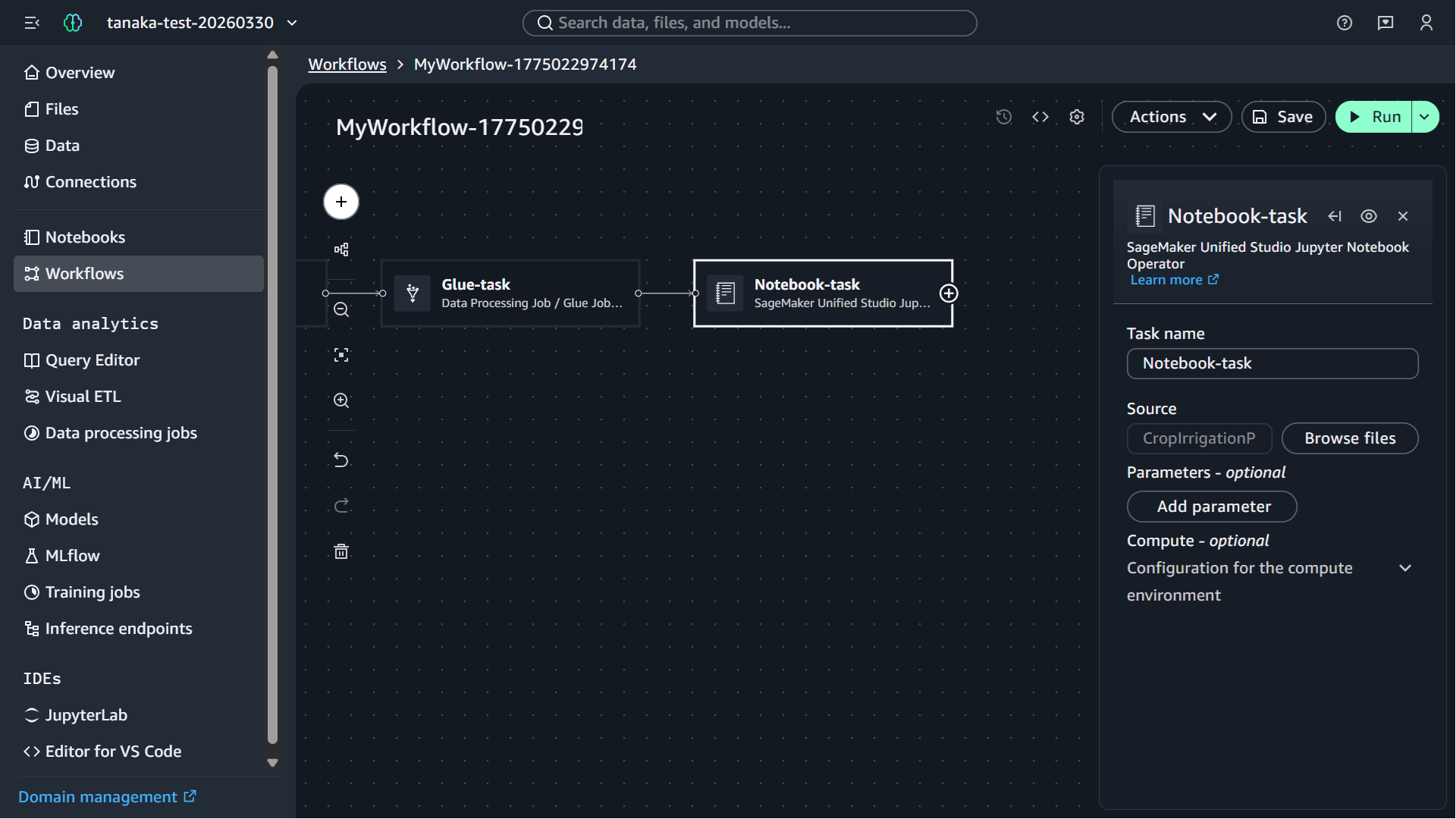Image resolution: width=1456 pixels, height=819 pixels.
Task: Go to Overview in the sidebar
Action: click(139, 73)
